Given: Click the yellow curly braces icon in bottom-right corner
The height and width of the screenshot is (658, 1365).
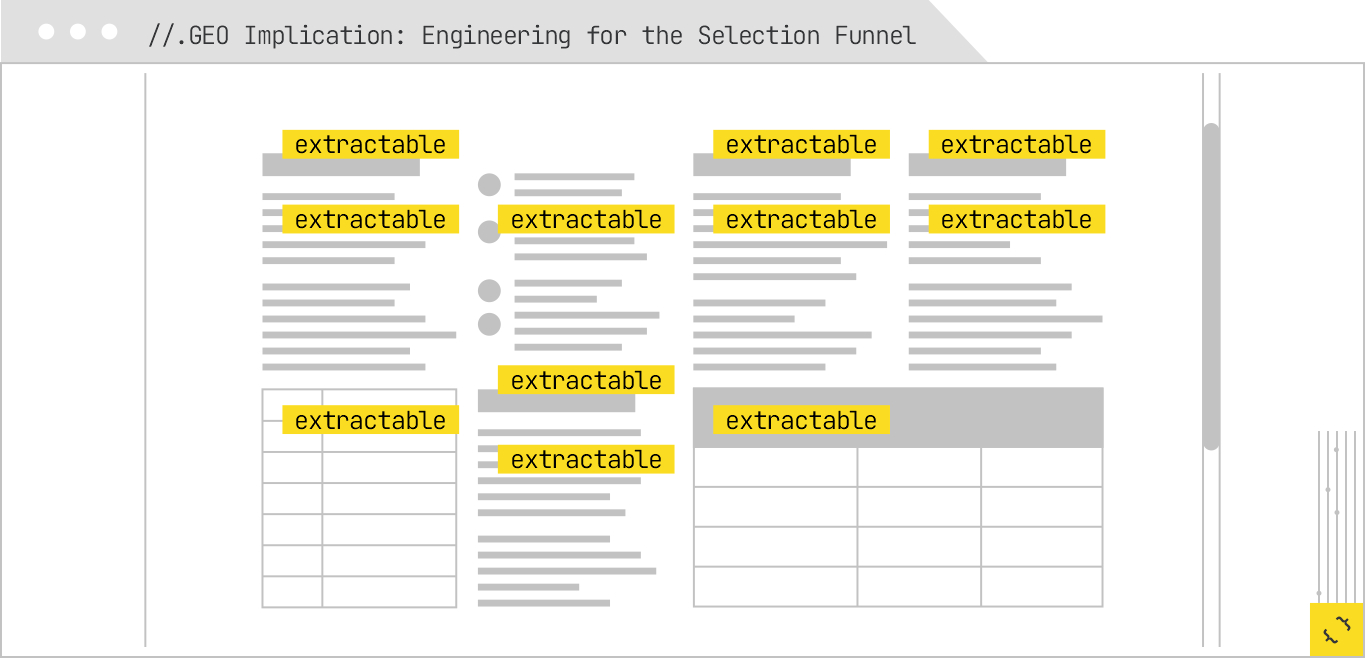Looking at the screenshot, I should point(1337,630).
